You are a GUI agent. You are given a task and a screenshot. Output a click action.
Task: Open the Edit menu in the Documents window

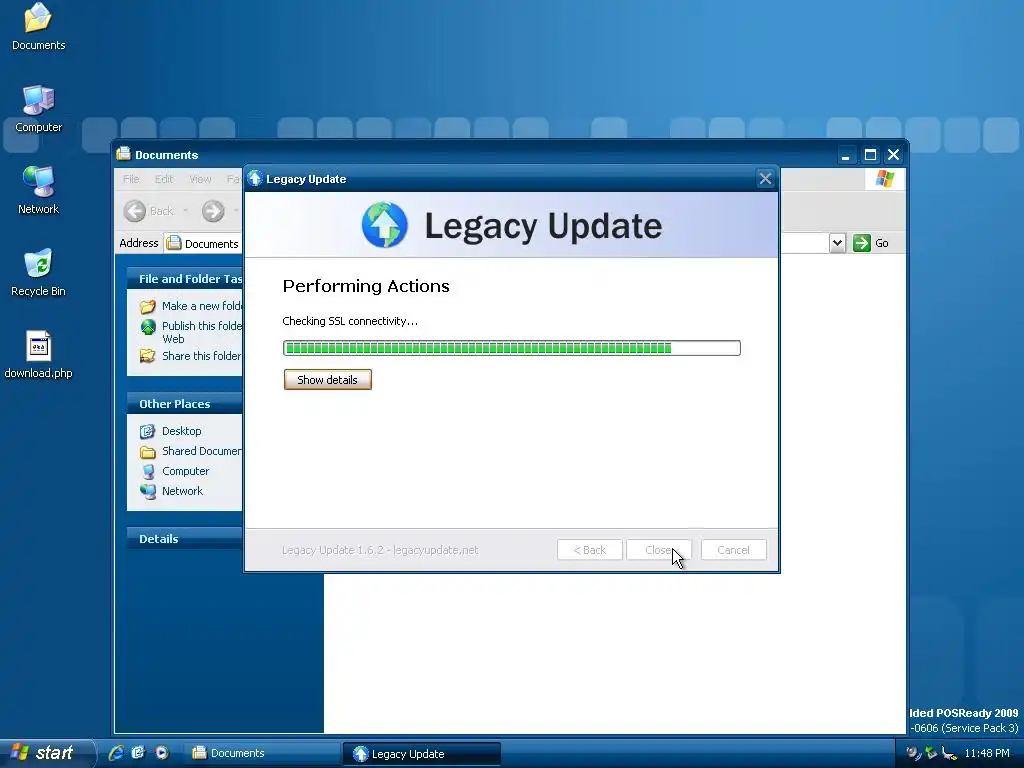tap(164, 179)
